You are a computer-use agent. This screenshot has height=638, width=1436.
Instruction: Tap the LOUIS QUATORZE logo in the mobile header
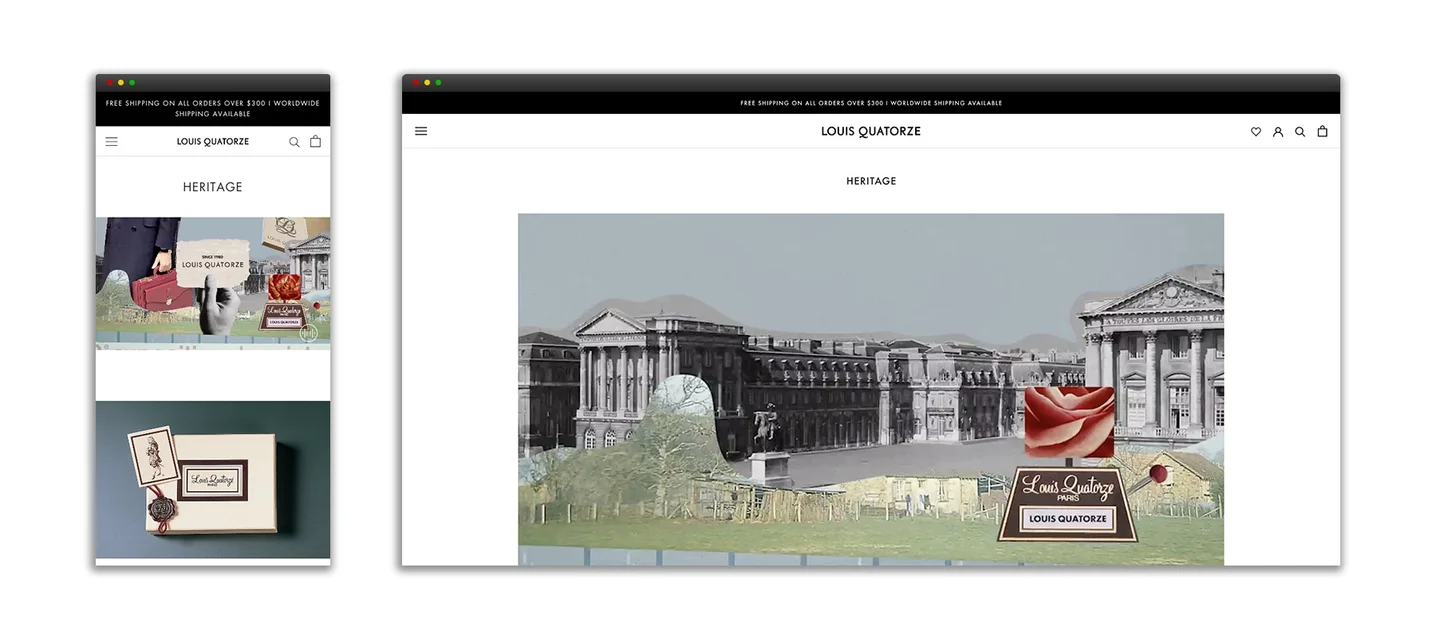click(213, 142)
